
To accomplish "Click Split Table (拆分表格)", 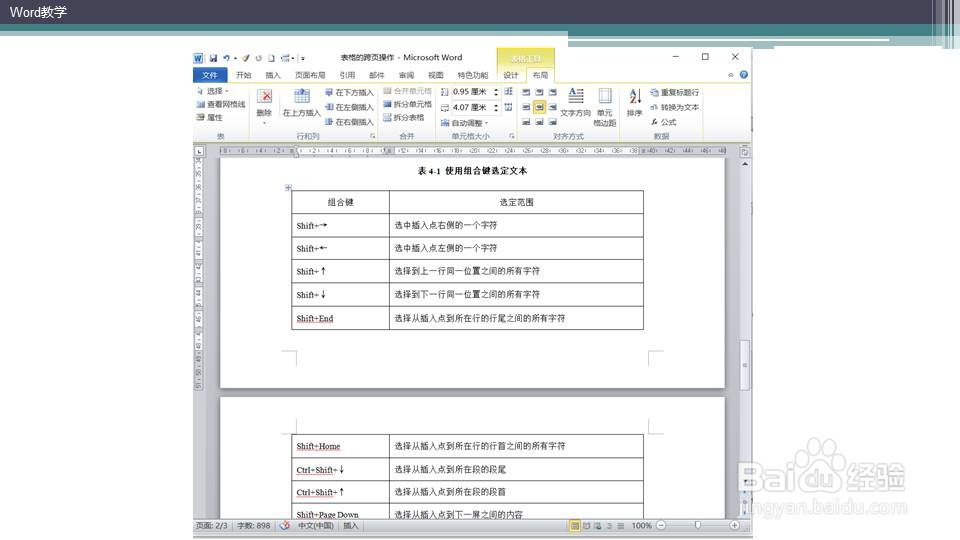I will [403, 117].
